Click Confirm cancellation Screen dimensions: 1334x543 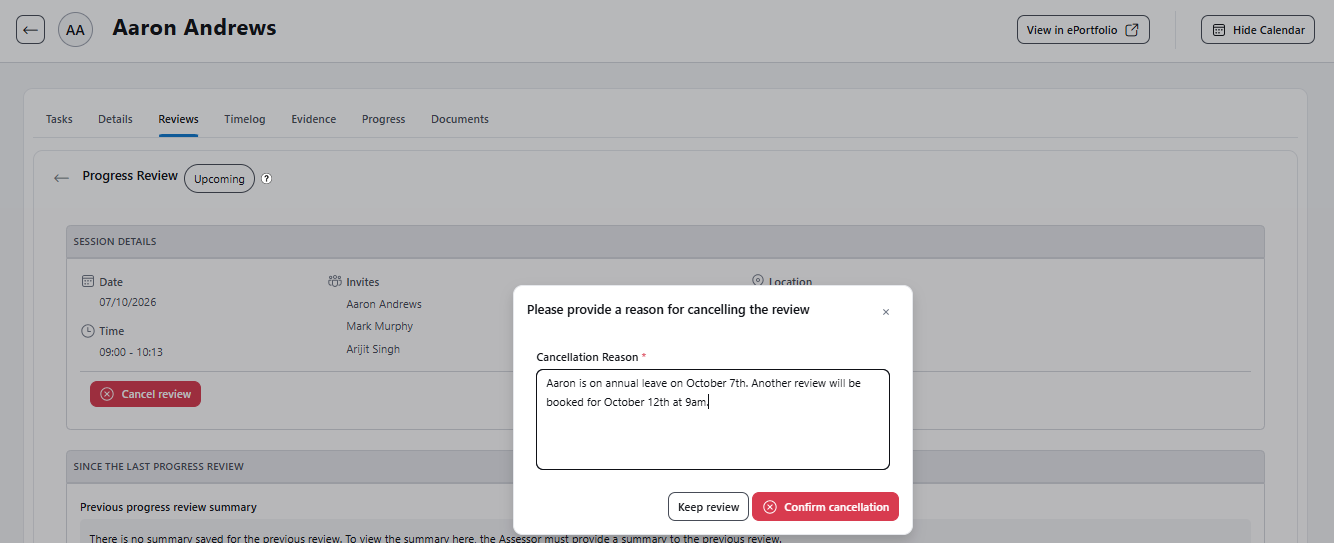pyautogui.click(x=825, y=507)
